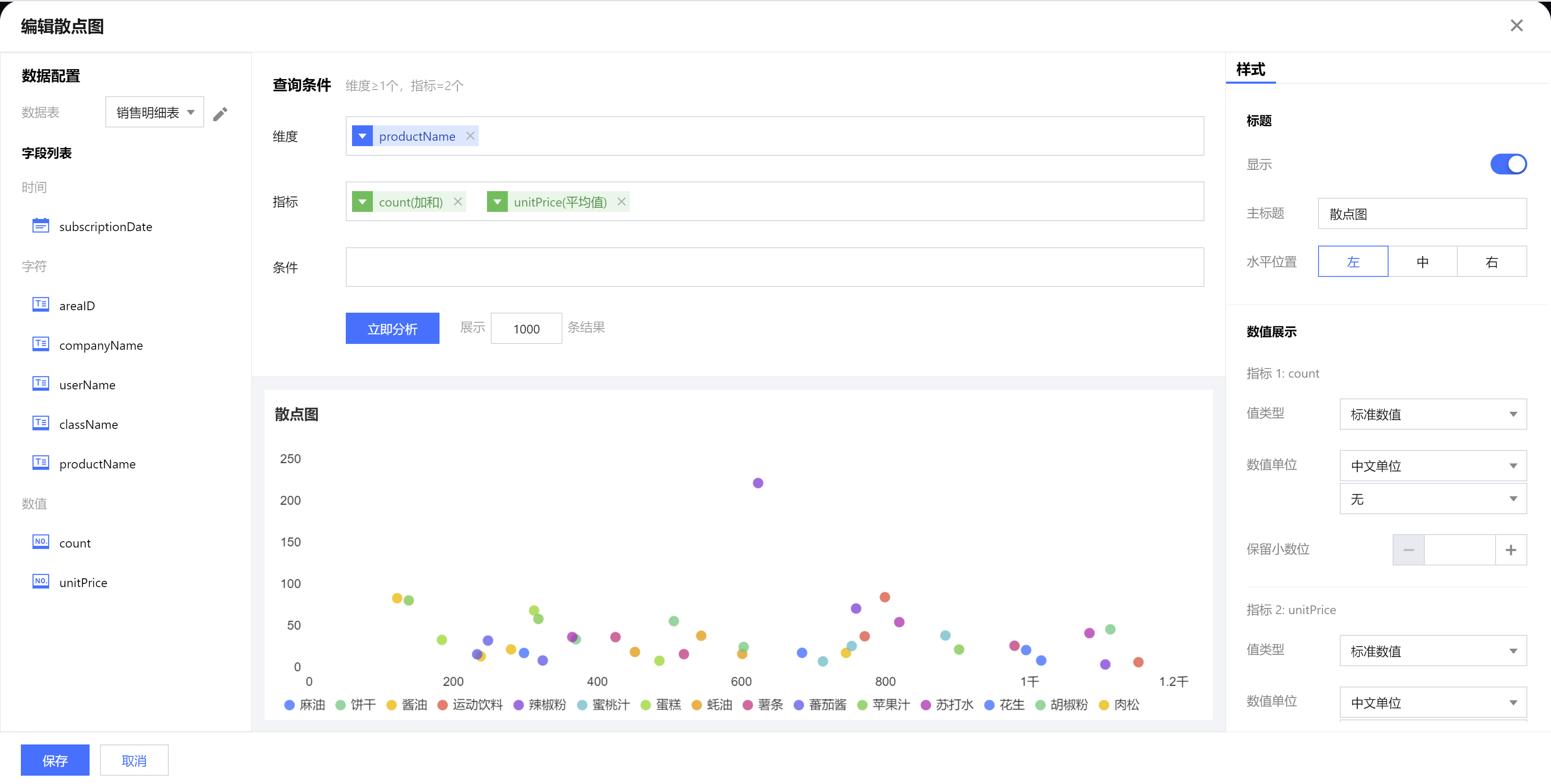Click the text icon beside companyName

coord(40,344)
